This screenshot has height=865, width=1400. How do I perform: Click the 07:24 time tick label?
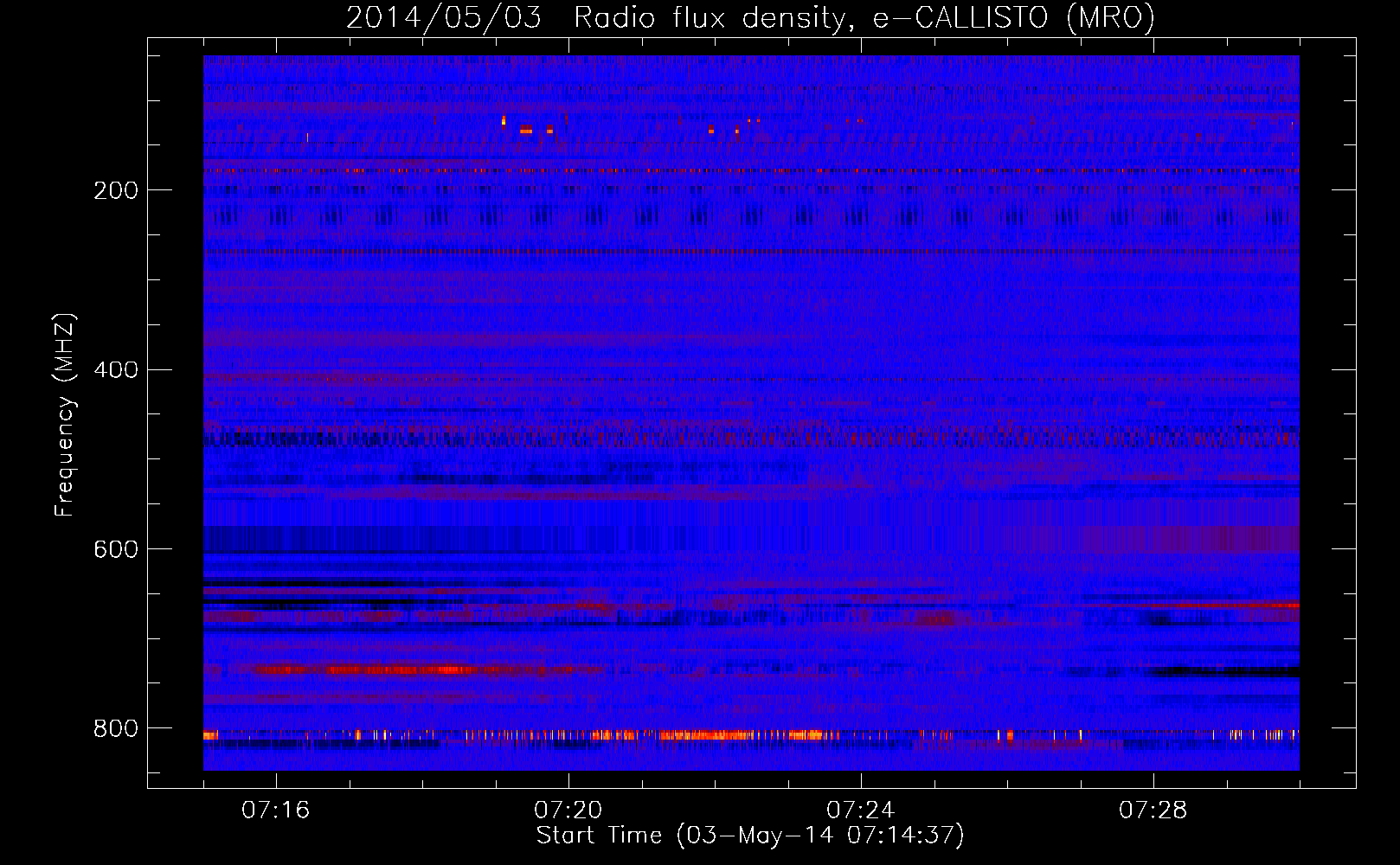(861, 811)
